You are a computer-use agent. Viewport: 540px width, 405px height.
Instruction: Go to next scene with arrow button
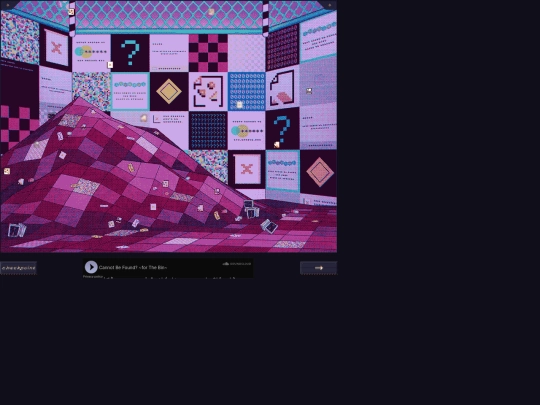coord(318,268)
